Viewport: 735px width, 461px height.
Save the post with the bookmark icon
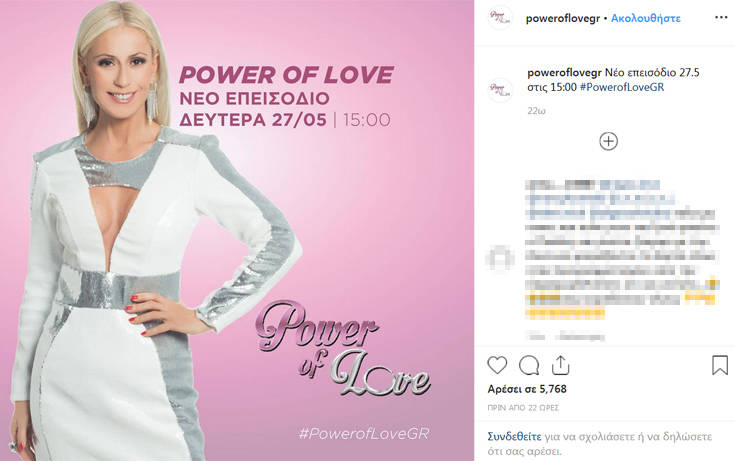720,365
